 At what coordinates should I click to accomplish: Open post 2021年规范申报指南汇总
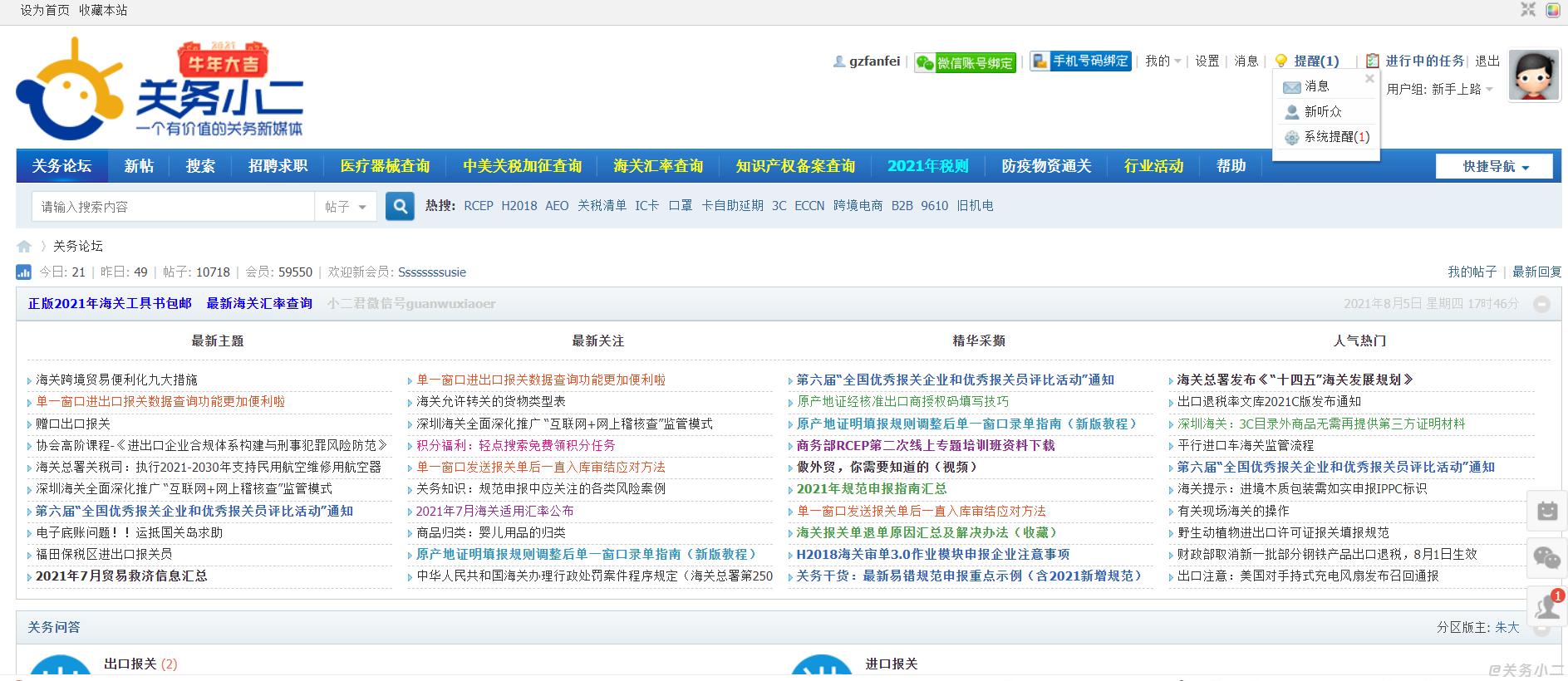(x=872, y=489)
